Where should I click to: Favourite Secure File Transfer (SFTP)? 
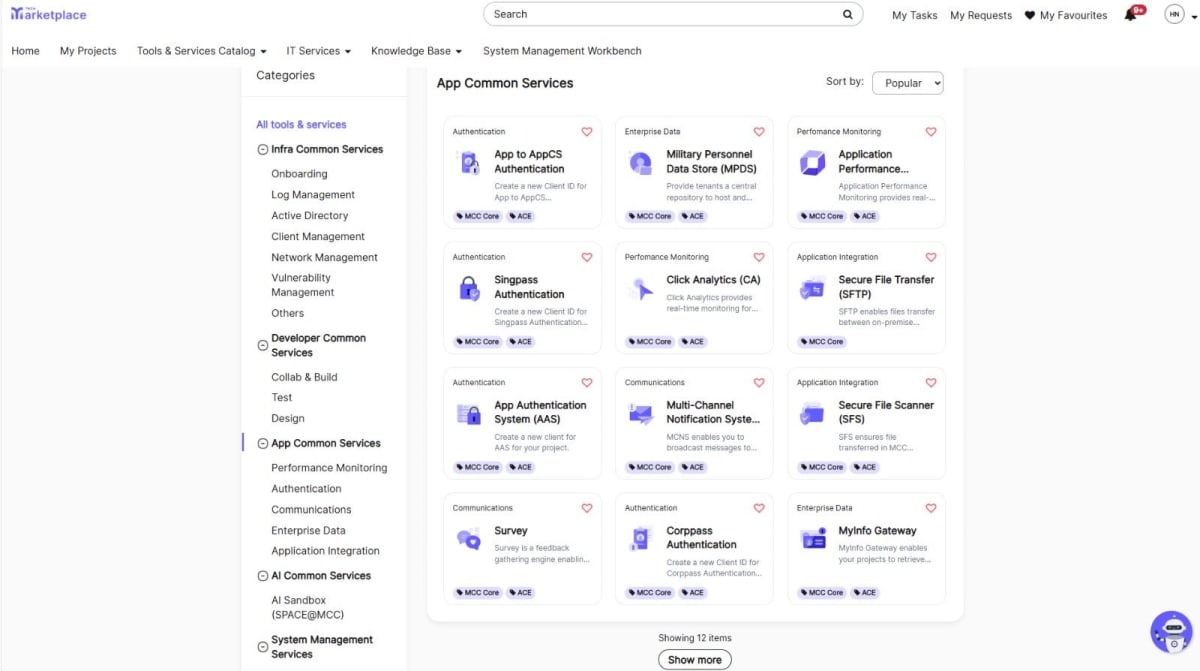[x=931, y=257]
